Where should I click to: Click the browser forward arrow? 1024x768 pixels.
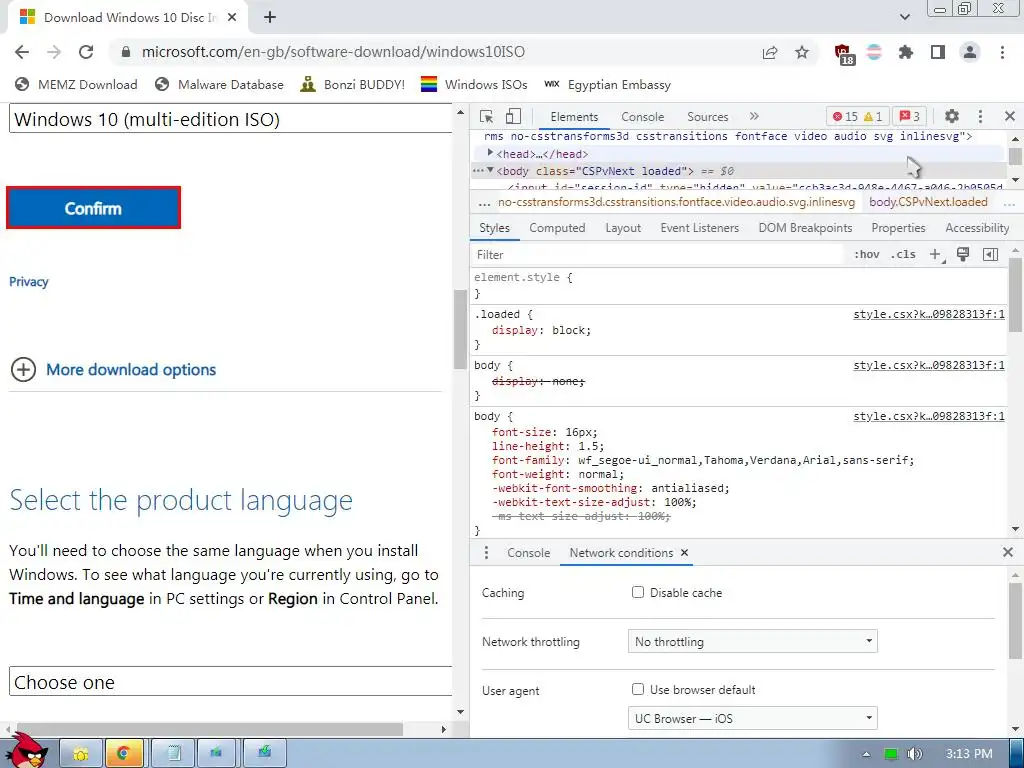[x=54, y=52]
